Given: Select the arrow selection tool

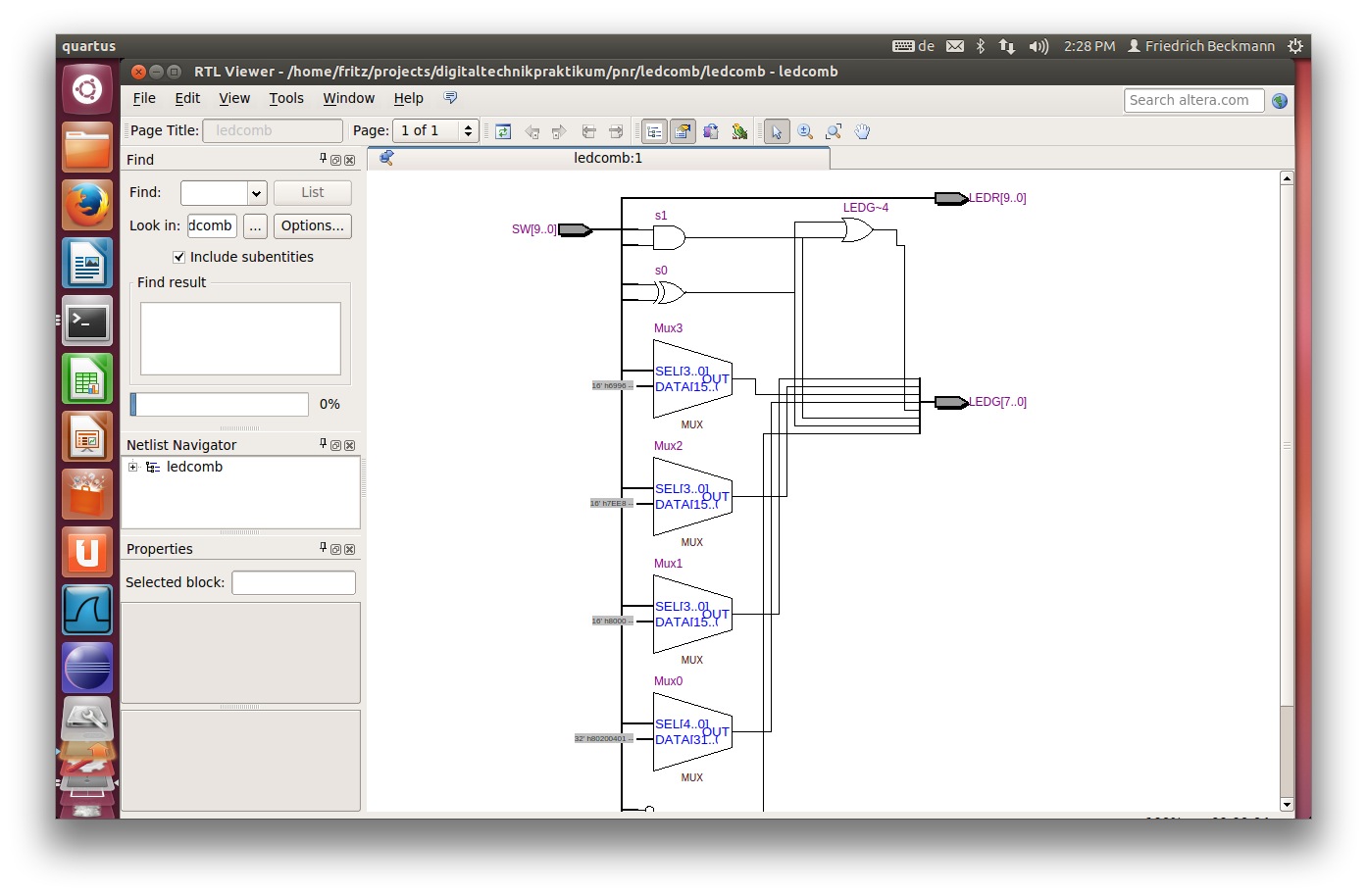Looking at the screenshot, I should click(x=776, y=131).
